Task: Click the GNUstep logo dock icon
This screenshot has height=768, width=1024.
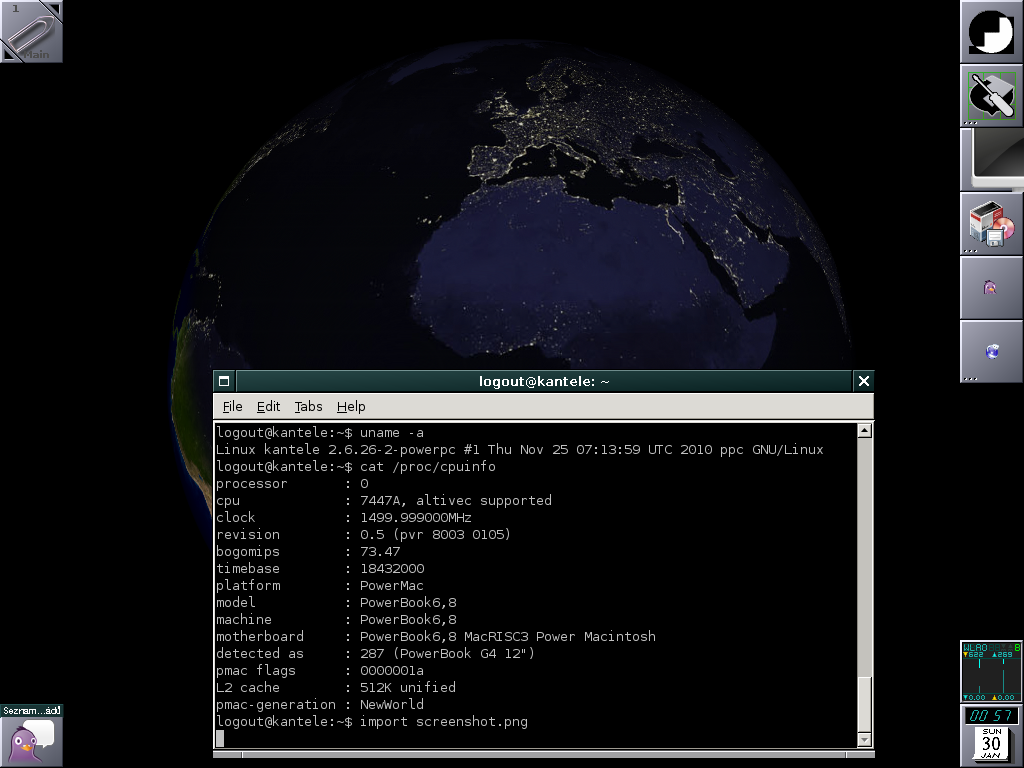Action: click(991, 32)
